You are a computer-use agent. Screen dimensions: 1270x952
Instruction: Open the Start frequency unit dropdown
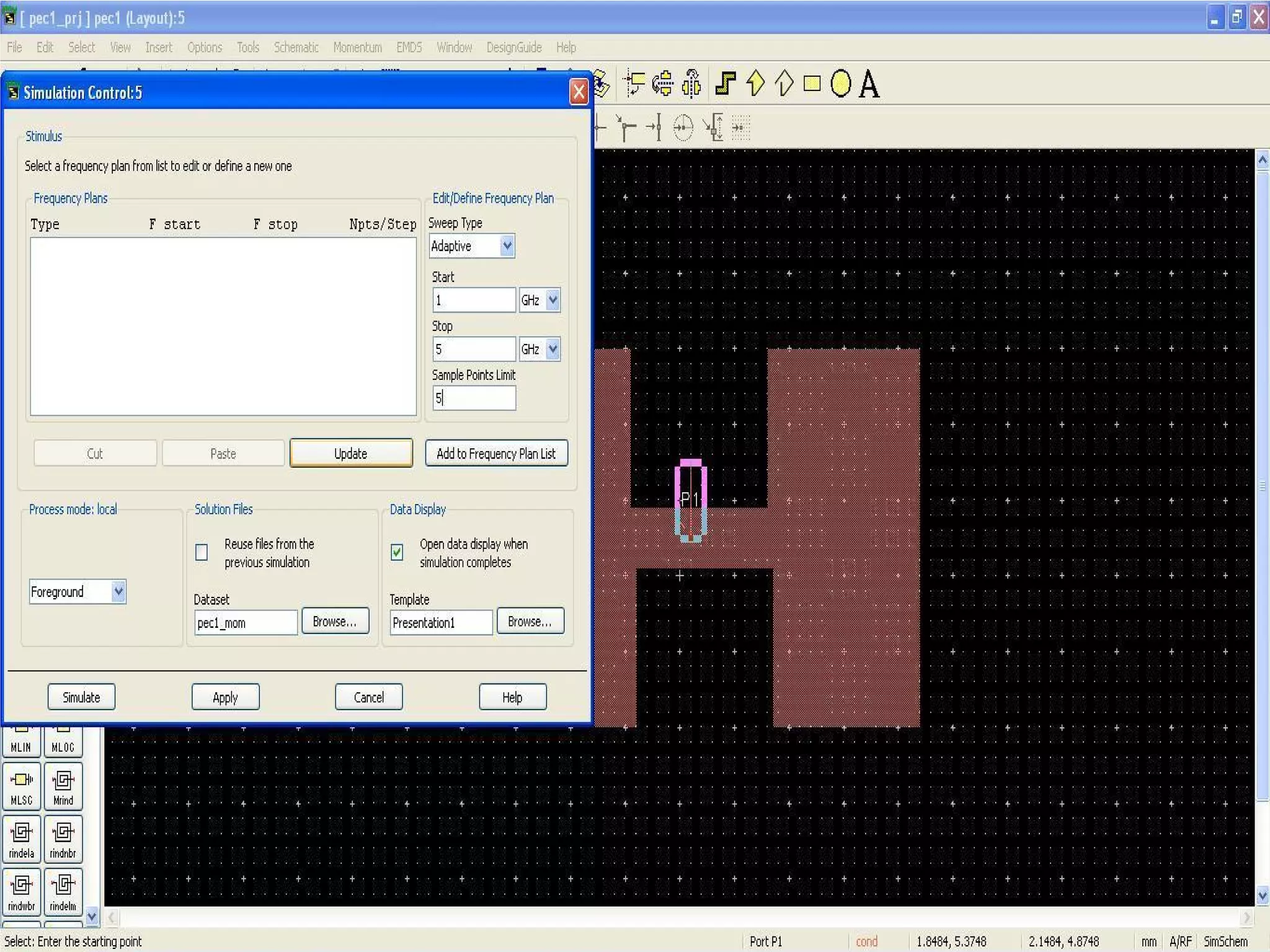[553, 301]
